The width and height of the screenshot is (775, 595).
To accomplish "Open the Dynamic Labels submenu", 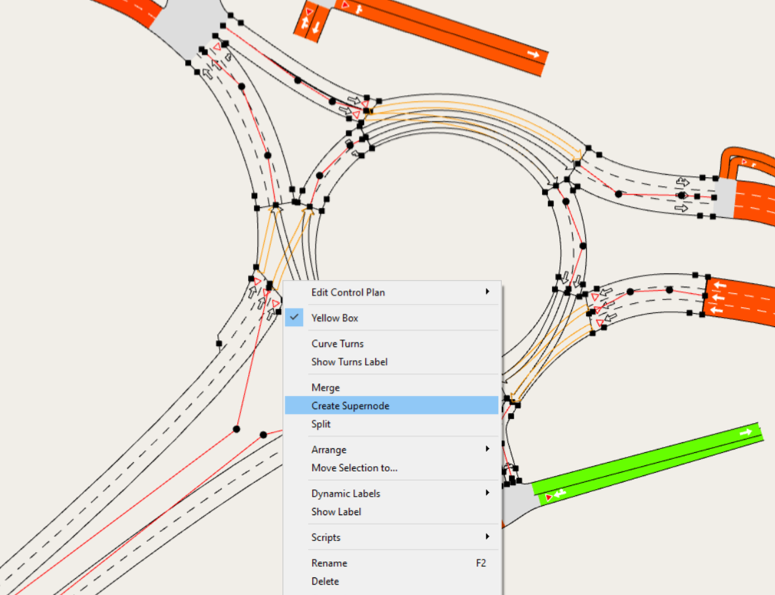I will click(391, 493).
